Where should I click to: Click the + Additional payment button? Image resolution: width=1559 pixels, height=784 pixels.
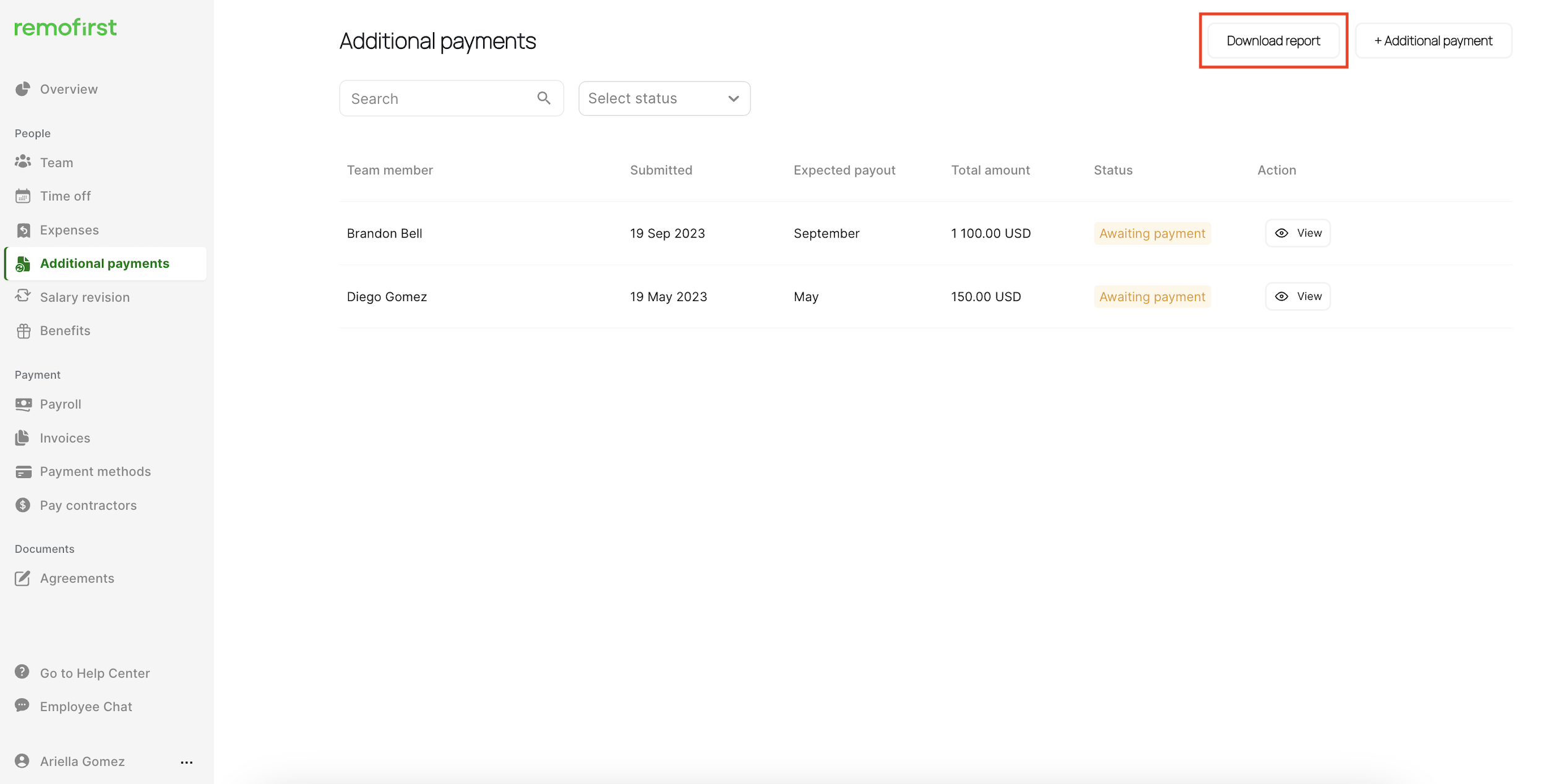(1433, 41)
